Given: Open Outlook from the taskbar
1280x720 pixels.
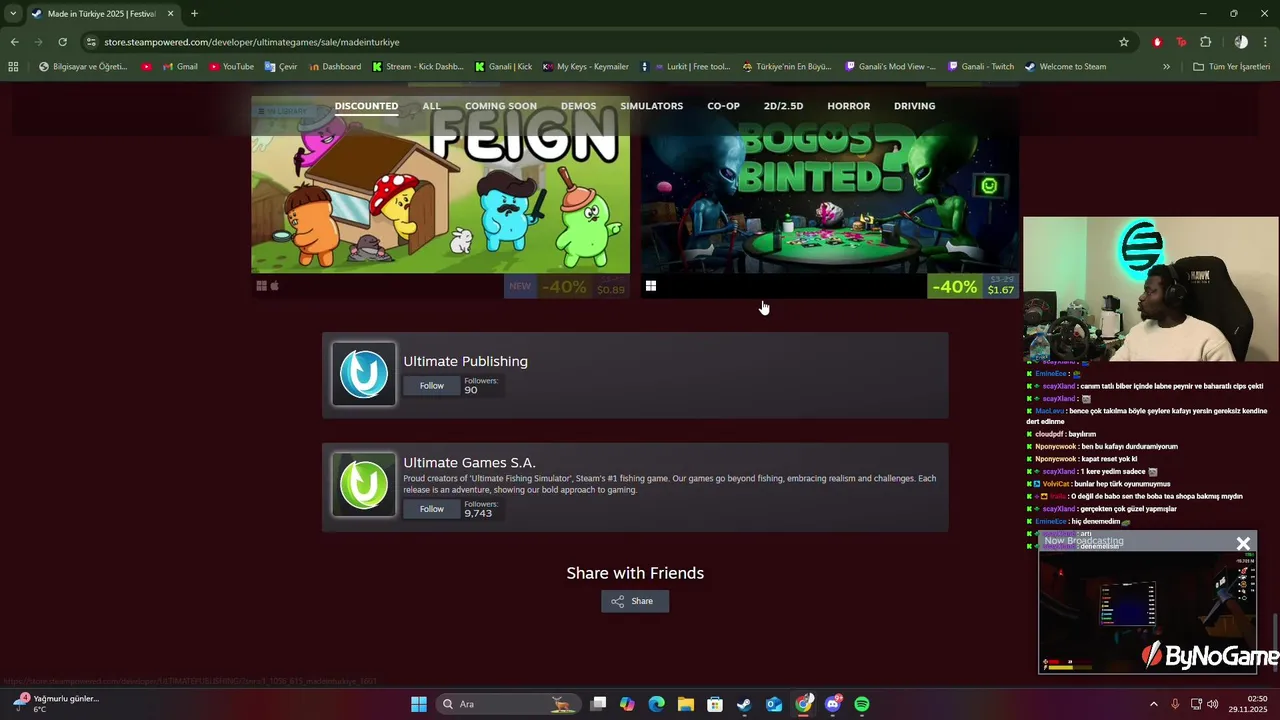Looking at the screenshot, I should tap(774, 704).
